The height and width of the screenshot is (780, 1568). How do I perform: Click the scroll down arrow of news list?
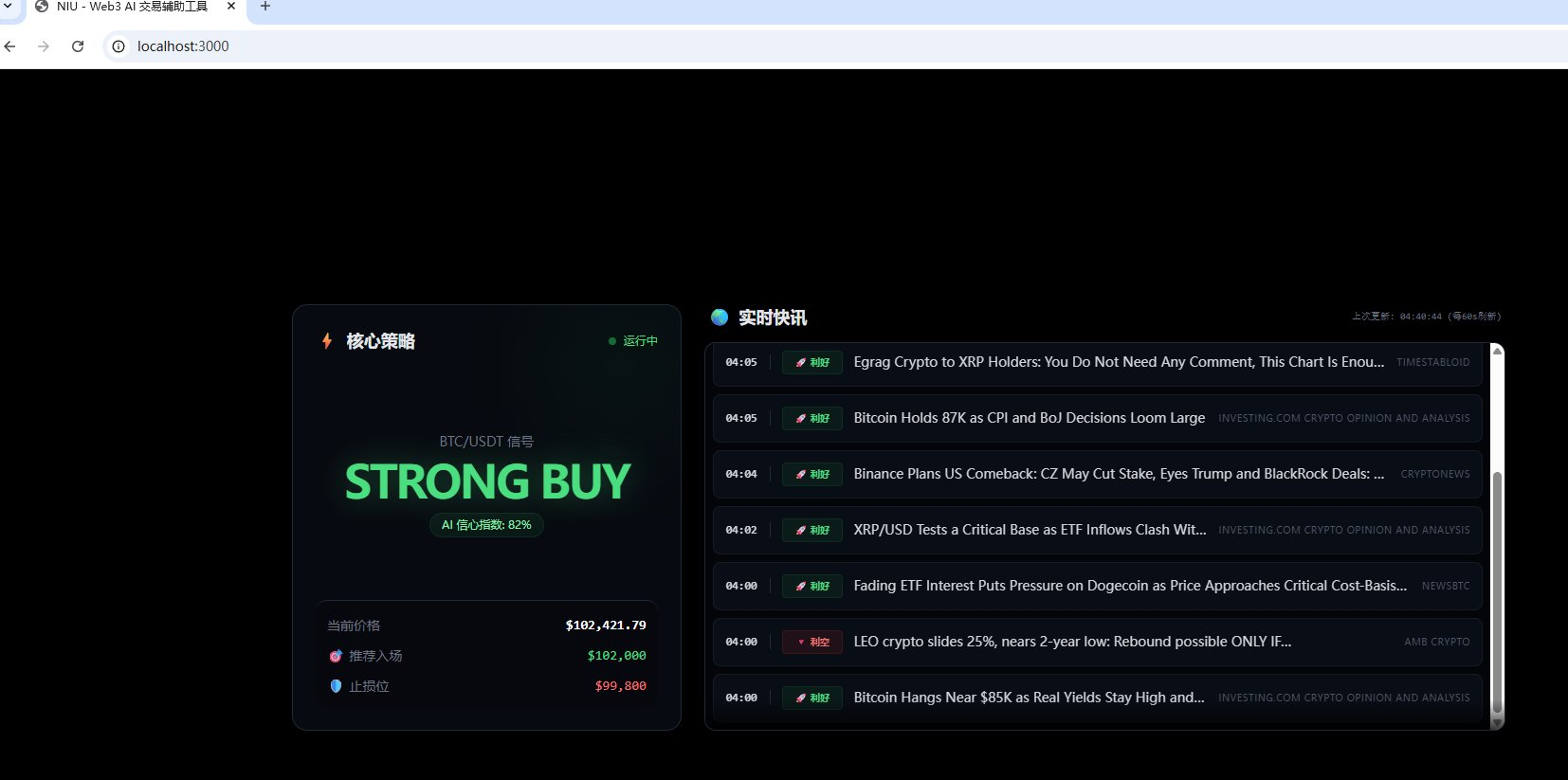coord(1497,723)
